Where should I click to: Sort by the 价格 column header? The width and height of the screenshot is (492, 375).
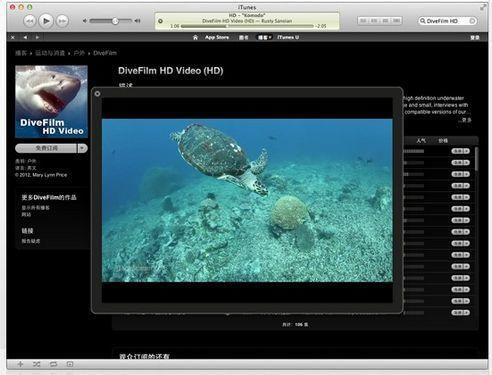443,140
